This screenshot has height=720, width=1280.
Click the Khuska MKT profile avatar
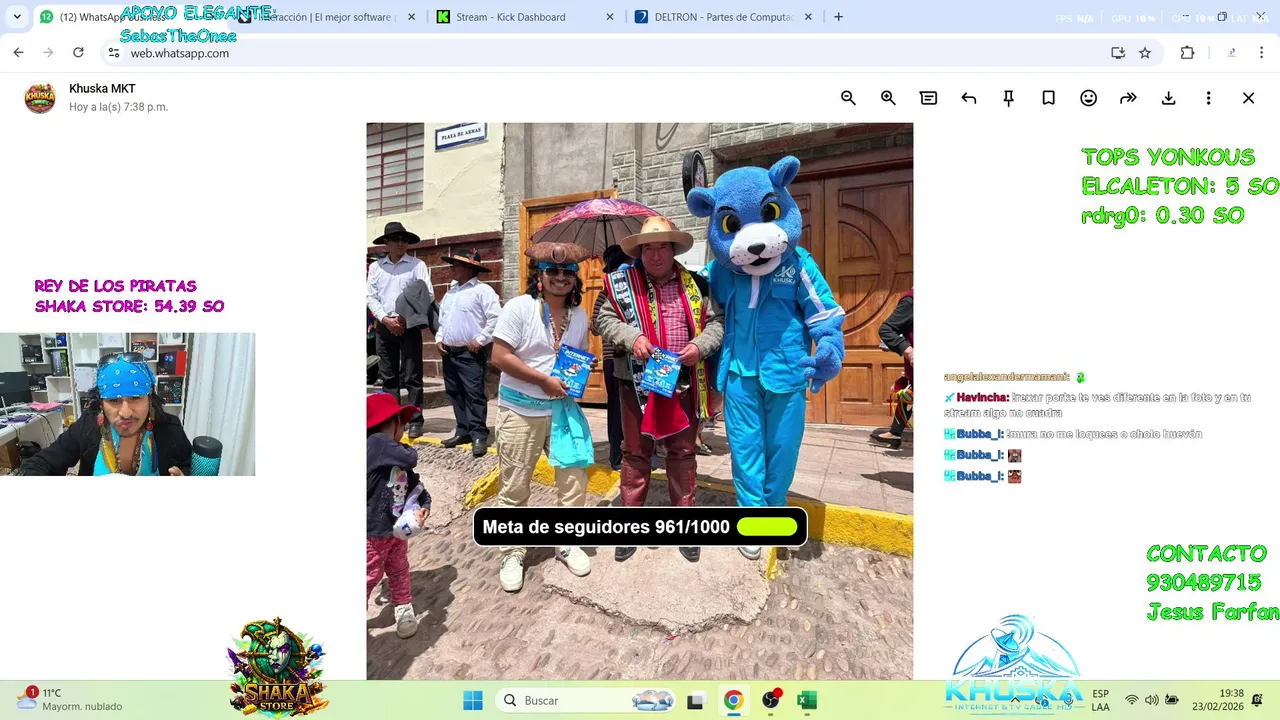coord(40,98)
